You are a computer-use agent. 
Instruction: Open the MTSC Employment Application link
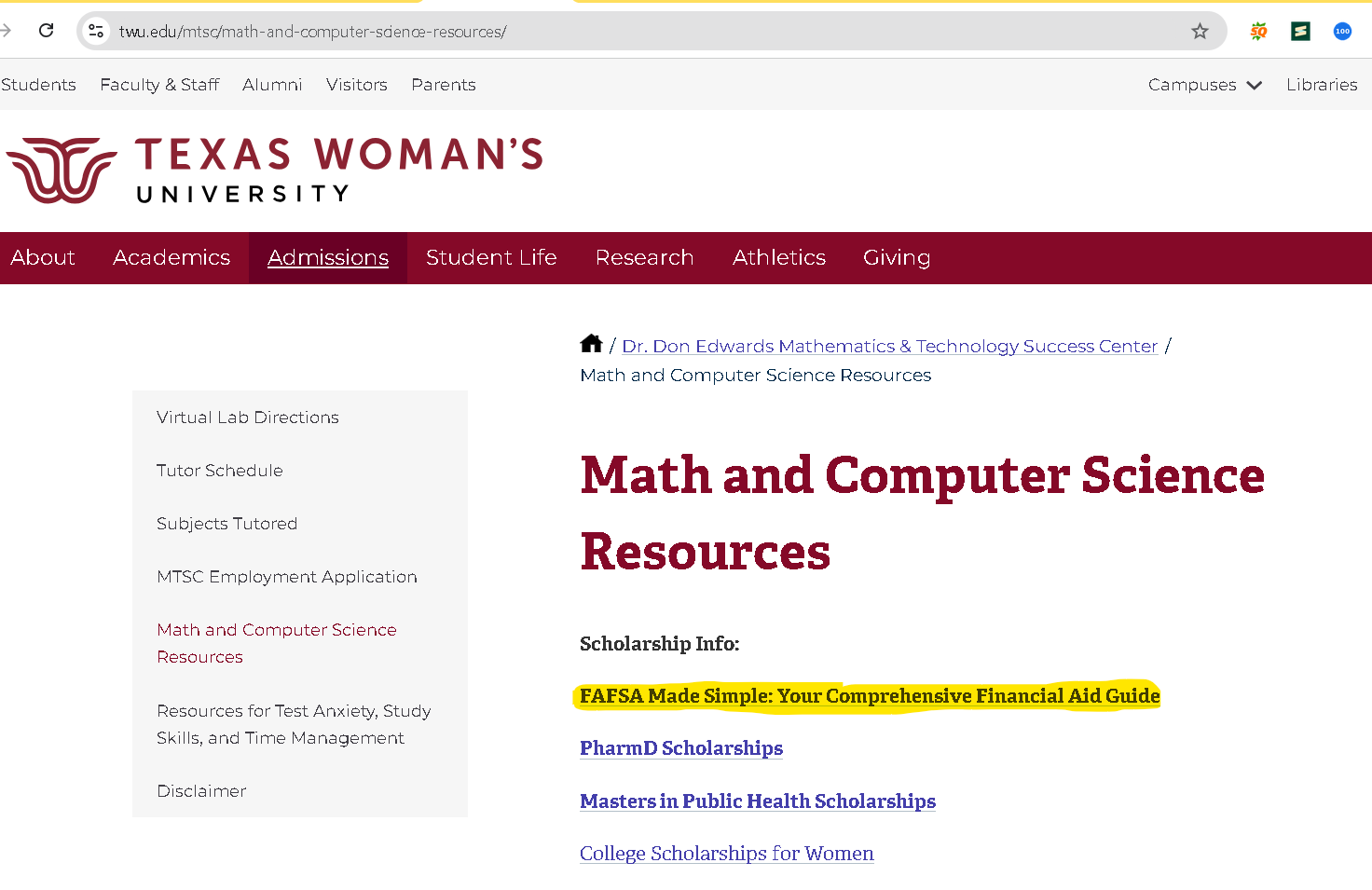tap(287, 577)
